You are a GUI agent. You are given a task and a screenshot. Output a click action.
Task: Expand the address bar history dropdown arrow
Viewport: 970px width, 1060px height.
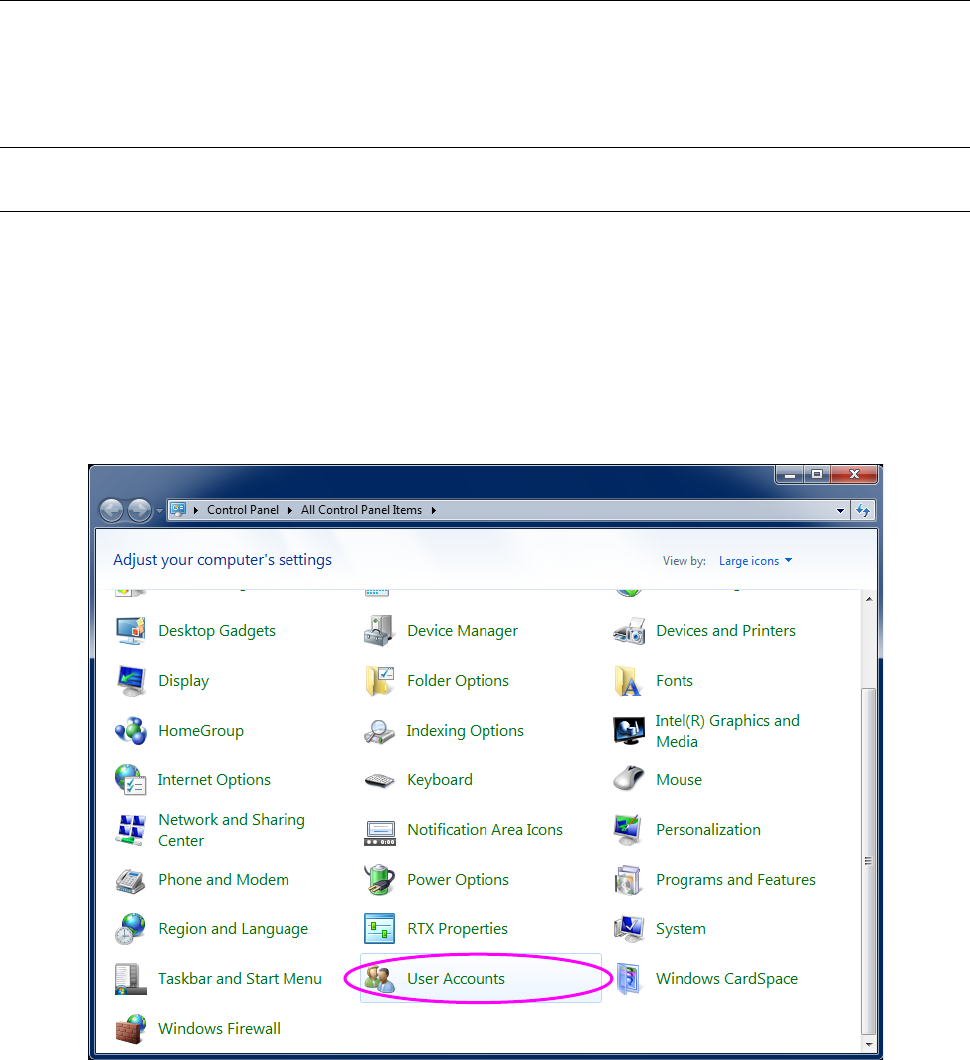[x=840, y=510]
